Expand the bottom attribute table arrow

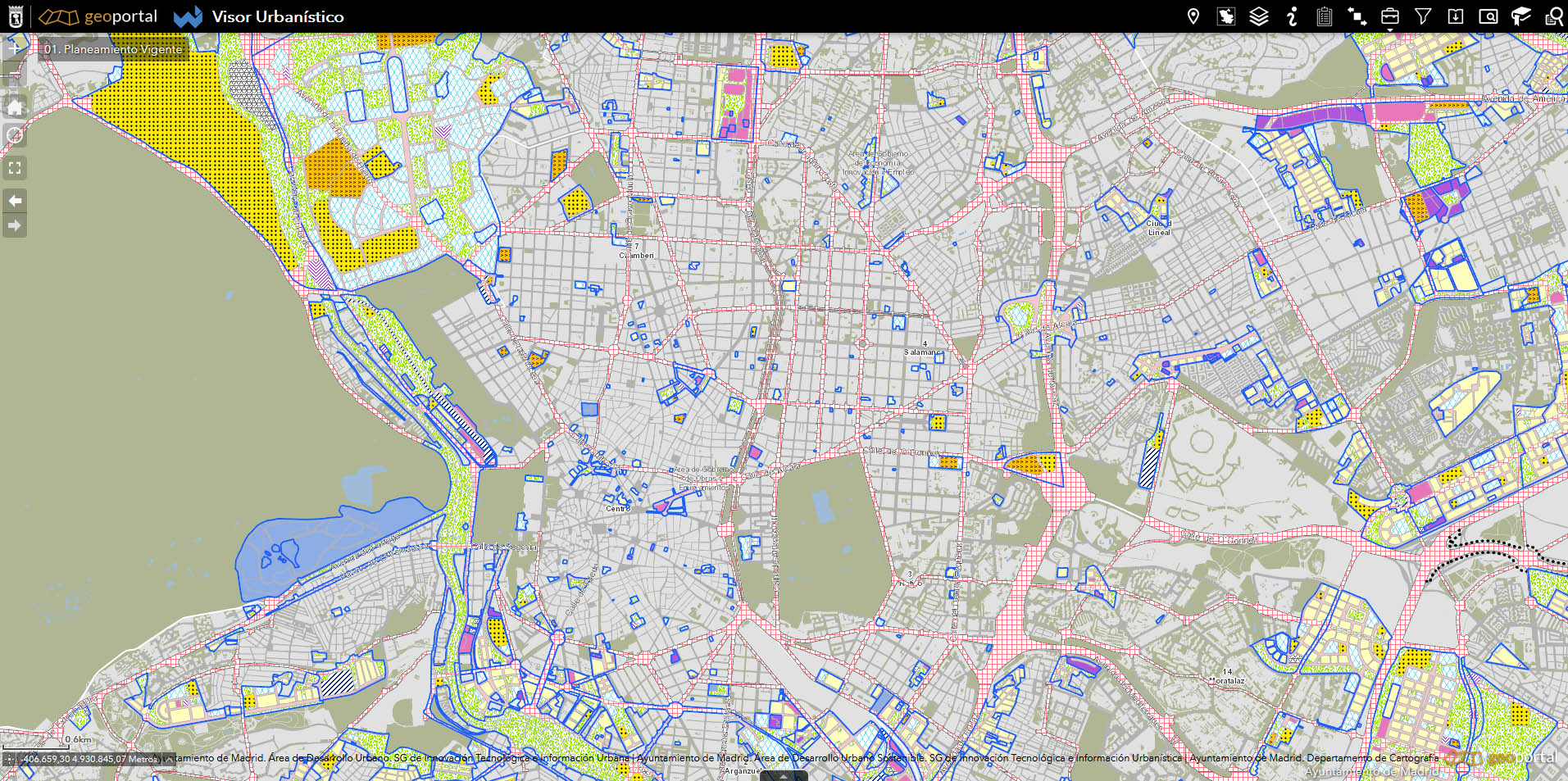[x=784, y=775]
